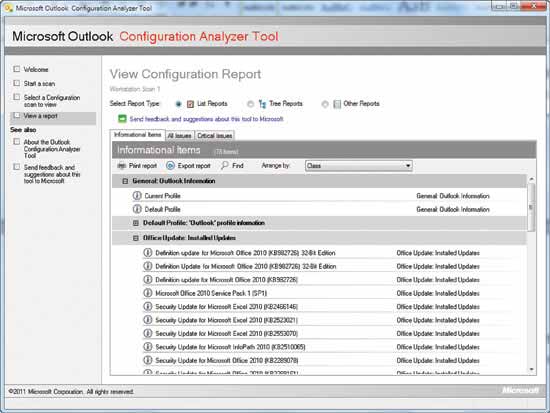Open the Arrange by Class dropdown
550x413 pixels.
pyautogui.click(x=358, y=166)
